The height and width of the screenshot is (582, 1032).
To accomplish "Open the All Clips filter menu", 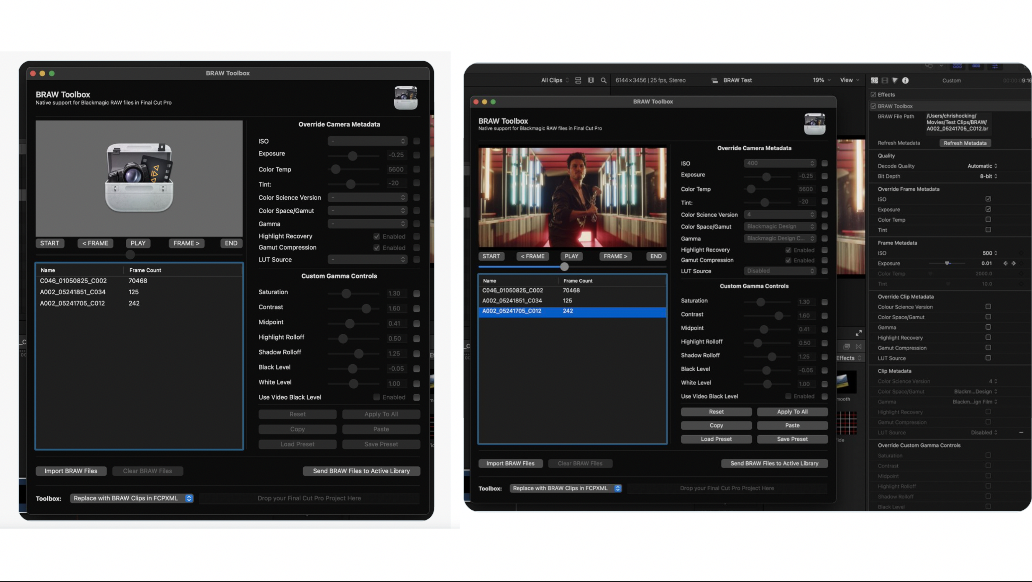I will 554,80.
